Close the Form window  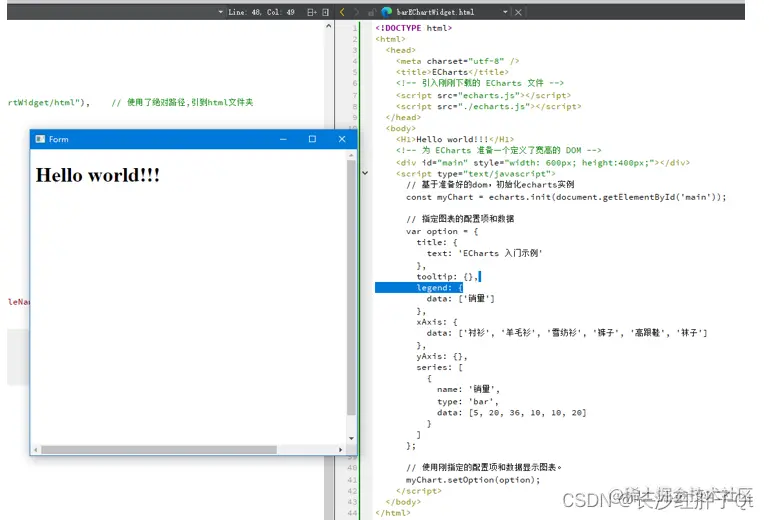[342, 139]
